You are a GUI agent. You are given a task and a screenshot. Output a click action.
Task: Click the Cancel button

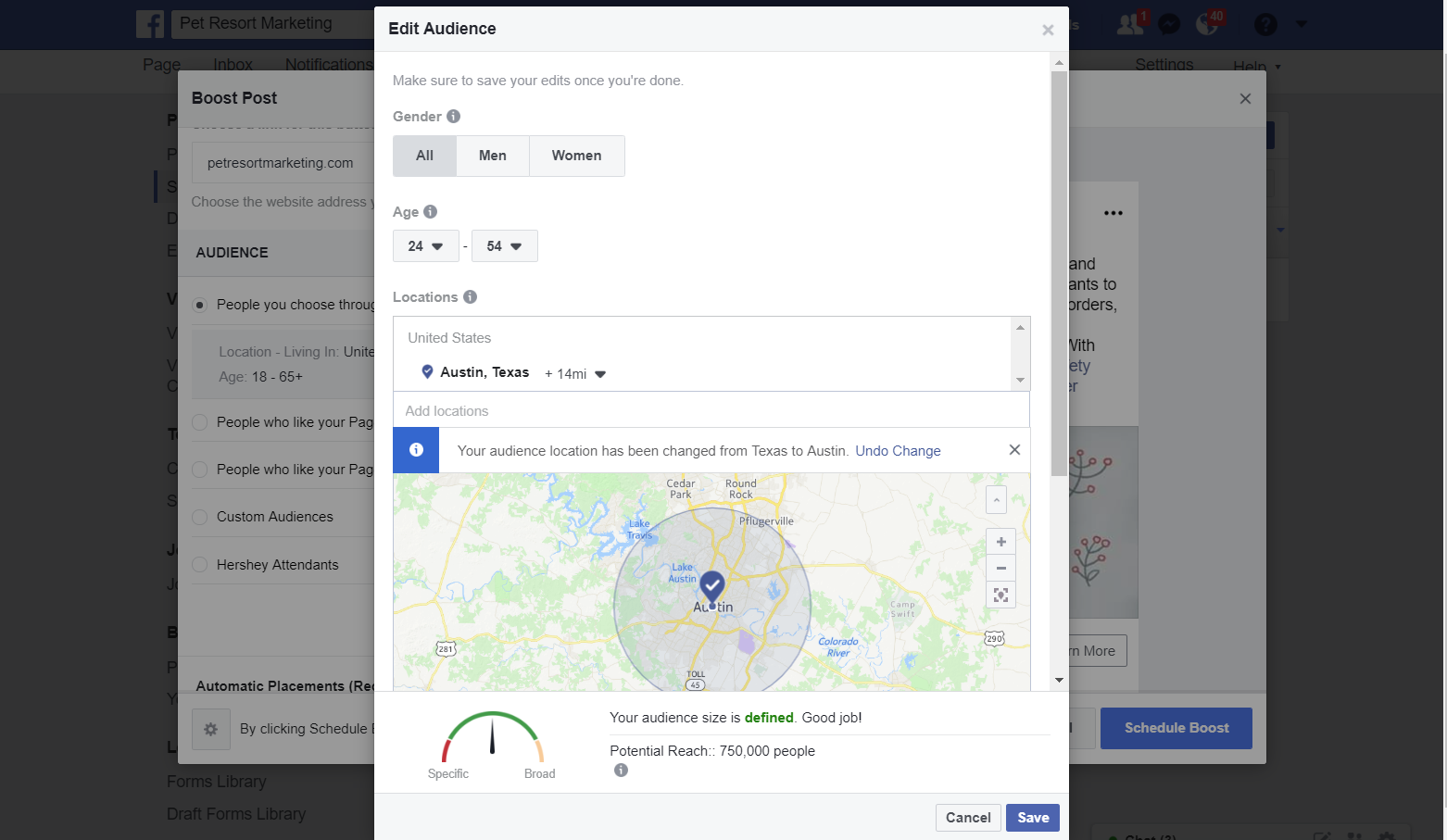pyautogui.click(x=968, y=818)
